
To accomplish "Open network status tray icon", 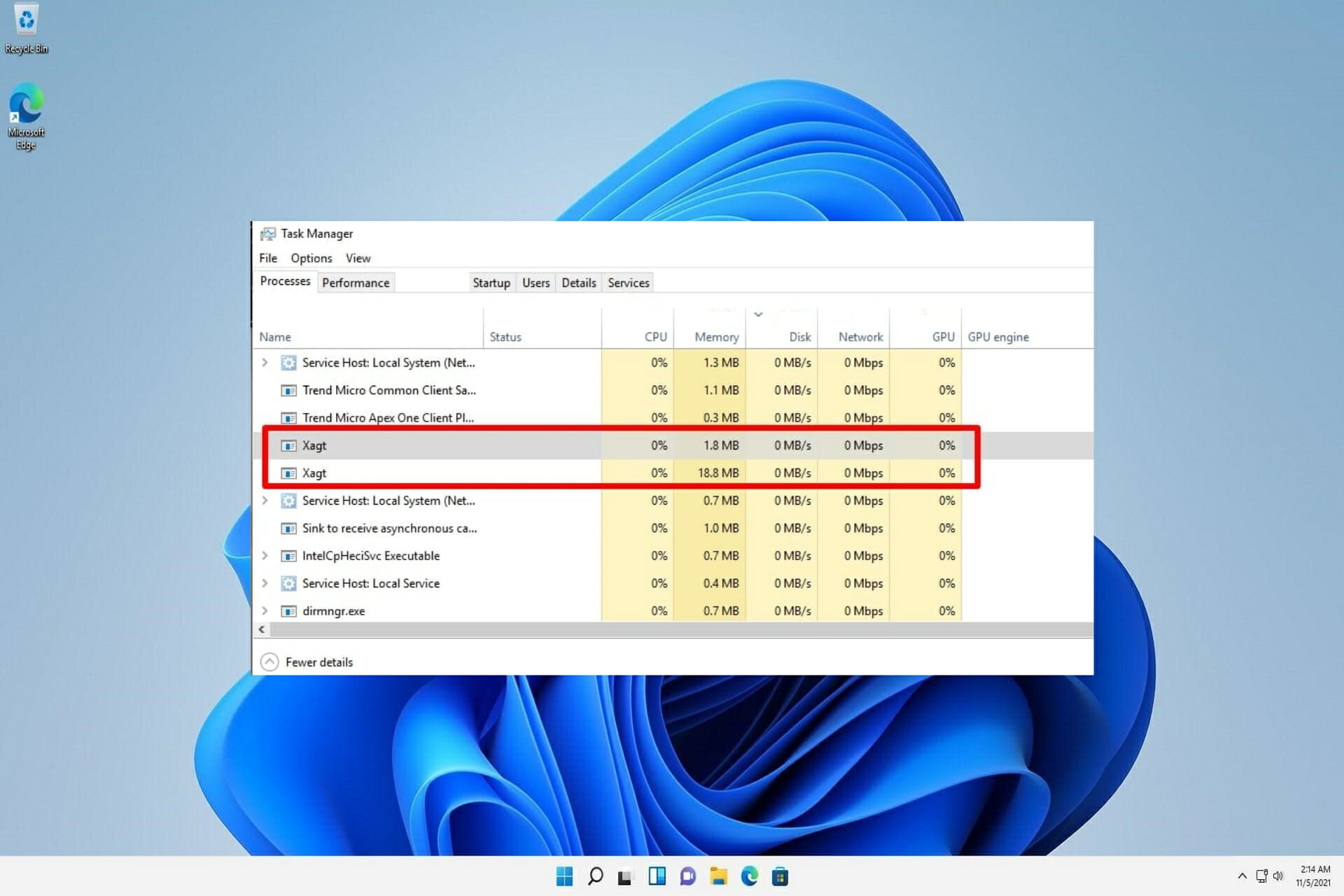I will click(x=1261, y=876).
